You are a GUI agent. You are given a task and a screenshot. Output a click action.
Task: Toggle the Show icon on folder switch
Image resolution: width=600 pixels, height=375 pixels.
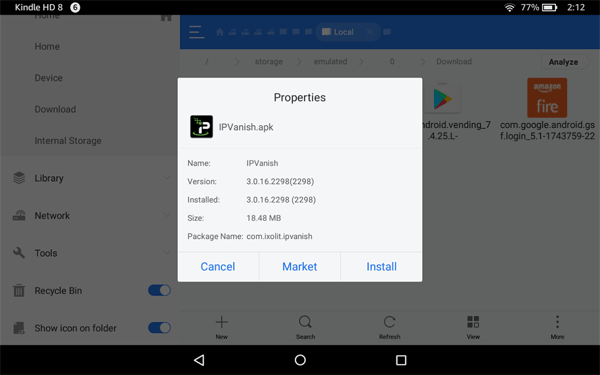tap(159, 328)
